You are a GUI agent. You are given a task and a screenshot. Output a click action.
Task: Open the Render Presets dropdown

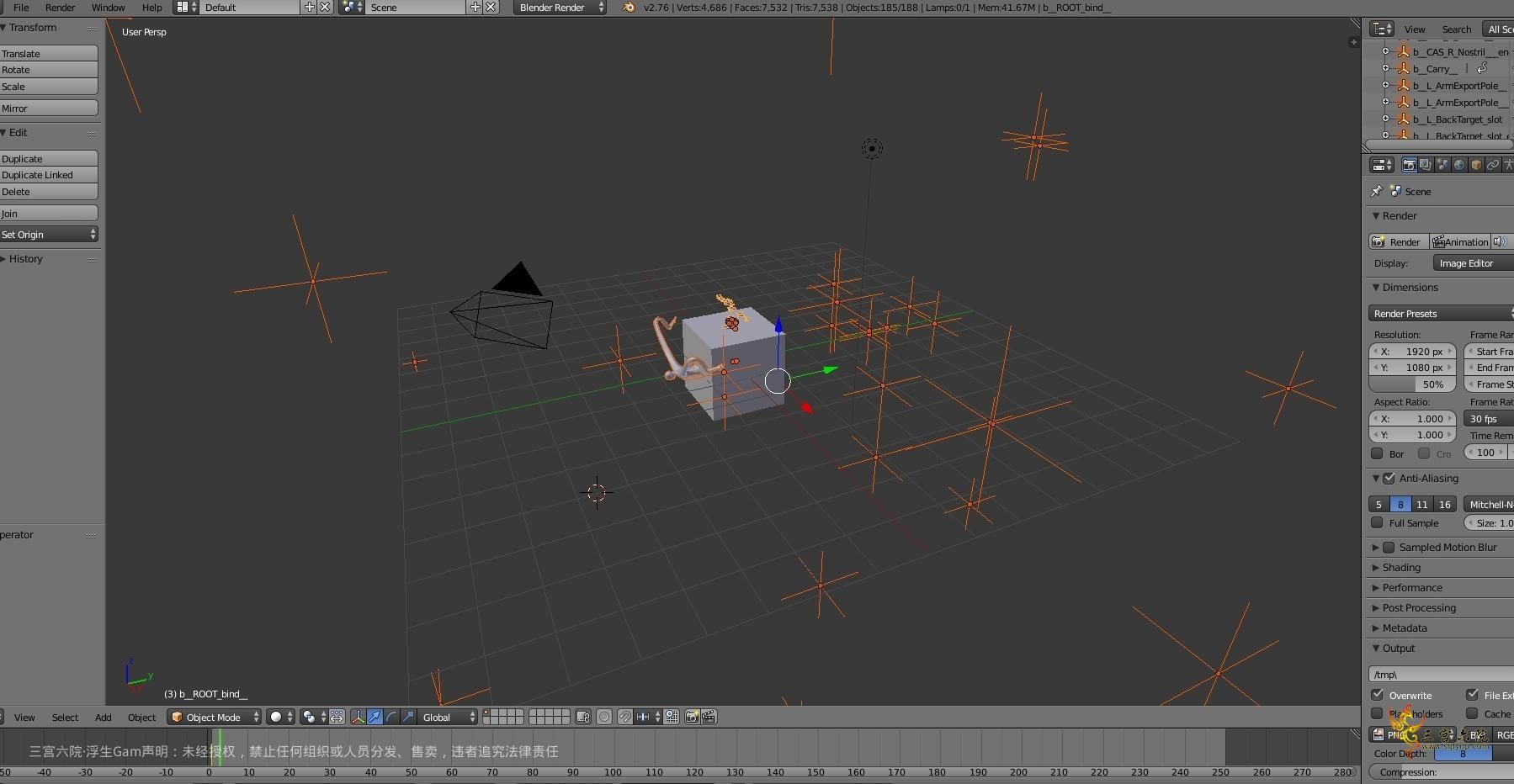coord(1441,313)
